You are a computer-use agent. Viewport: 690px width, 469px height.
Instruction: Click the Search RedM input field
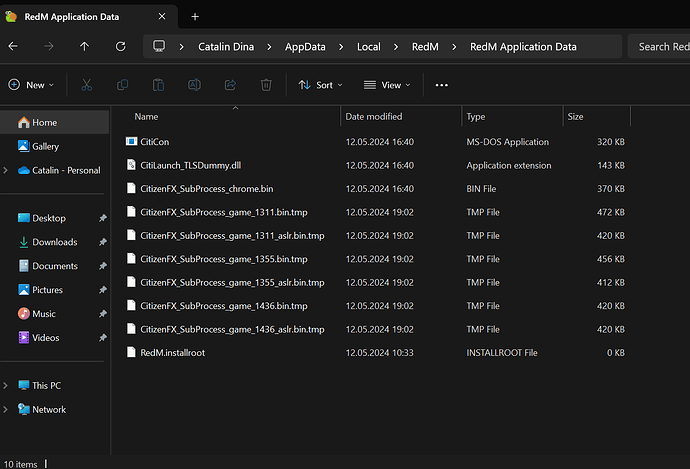coord(660,47)
